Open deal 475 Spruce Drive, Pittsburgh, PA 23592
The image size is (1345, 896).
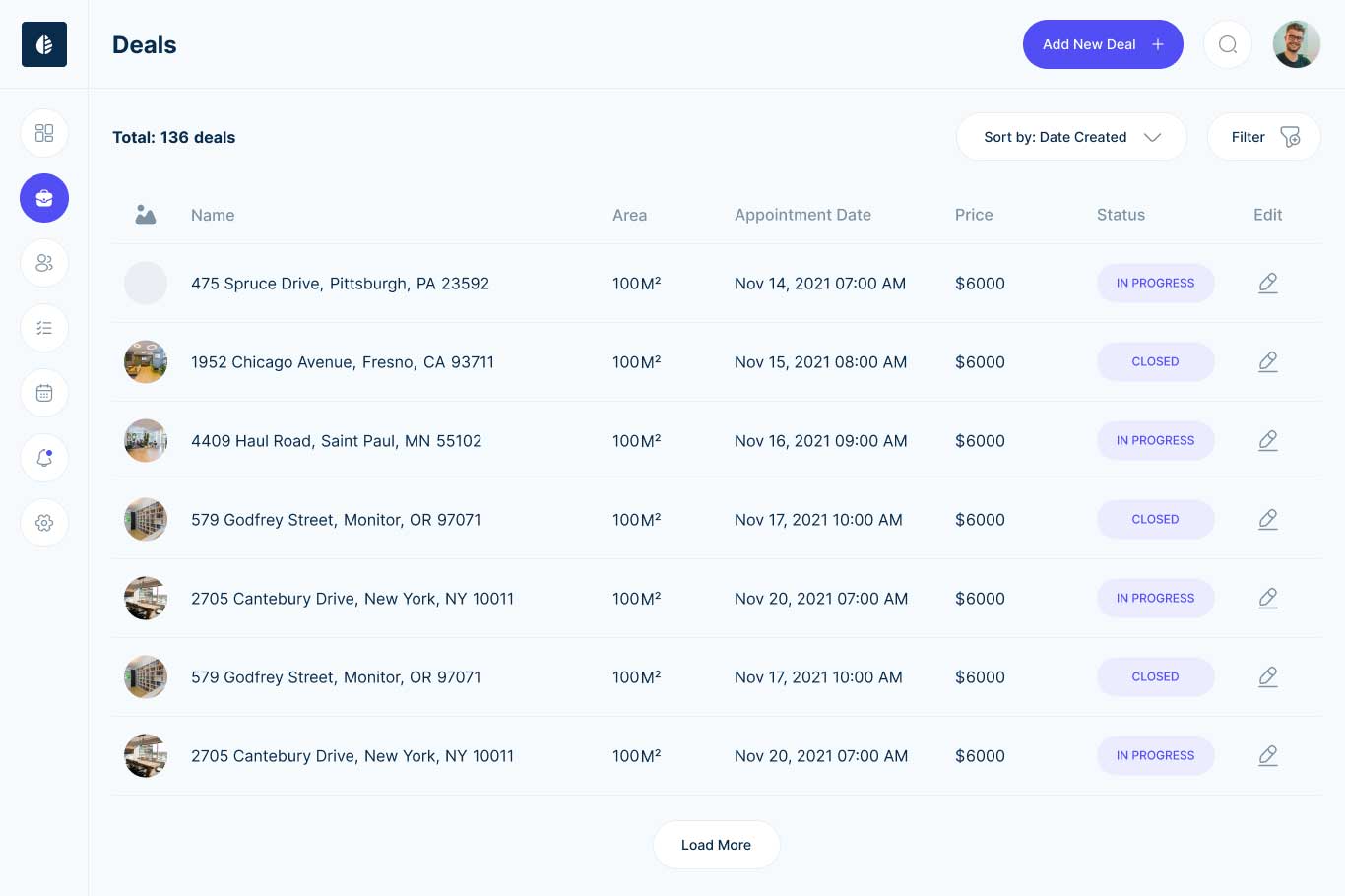click(340, 284)
